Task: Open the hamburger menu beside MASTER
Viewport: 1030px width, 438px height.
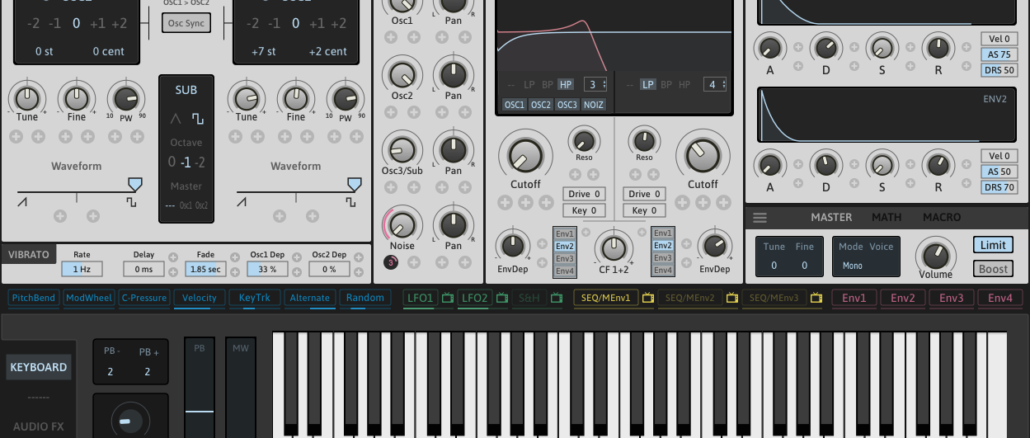Action: 760,217
